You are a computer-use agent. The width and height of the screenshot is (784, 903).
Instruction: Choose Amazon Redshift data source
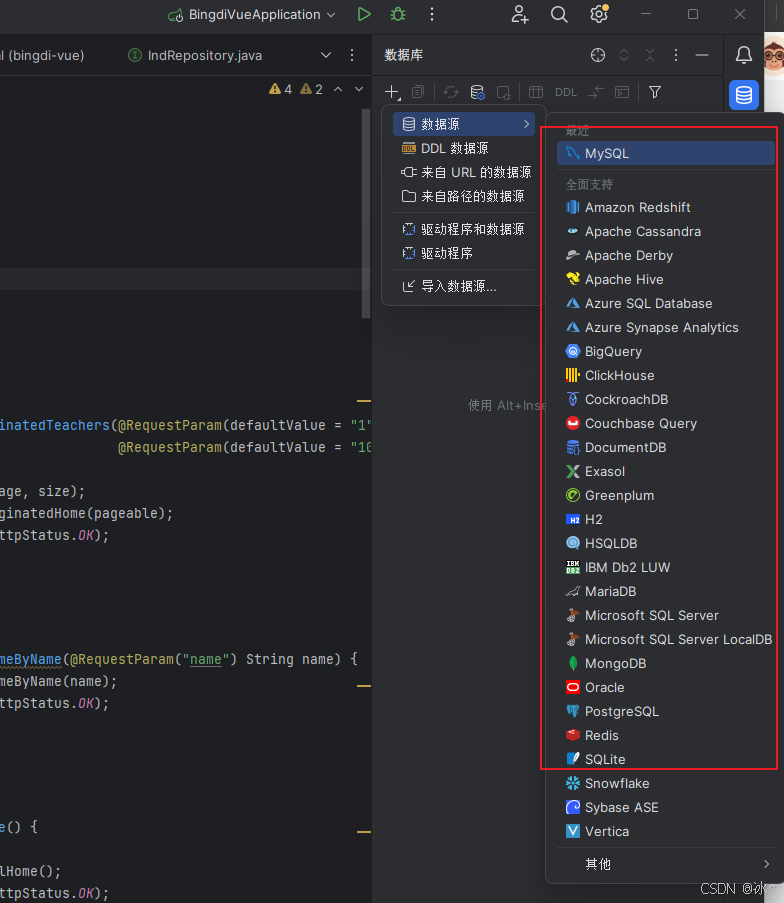point(666,207)
